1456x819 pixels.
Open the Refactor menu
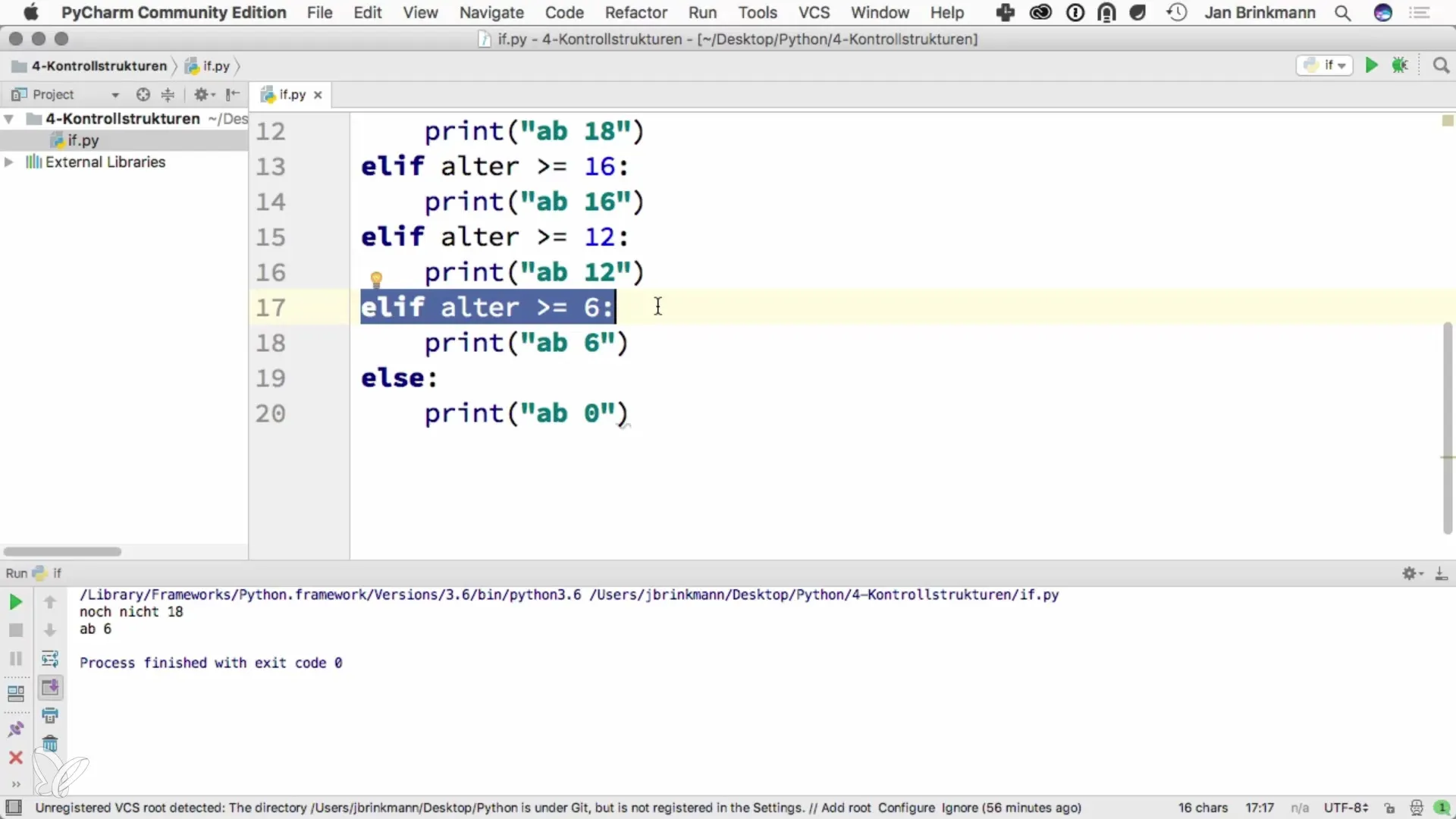coord(635,12)
